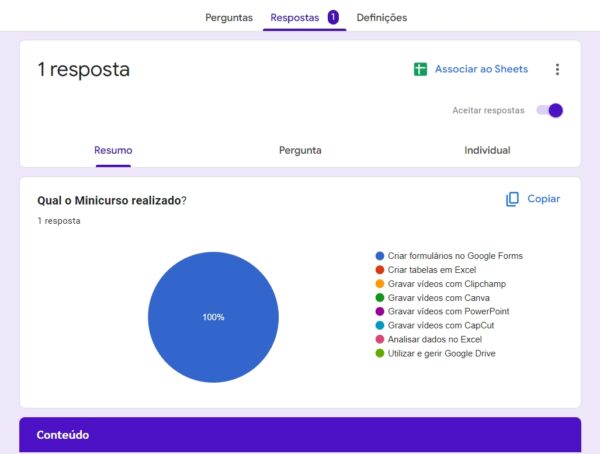
Task: Select the Resumo sub-tab
Action: click(x=113, y=150)
